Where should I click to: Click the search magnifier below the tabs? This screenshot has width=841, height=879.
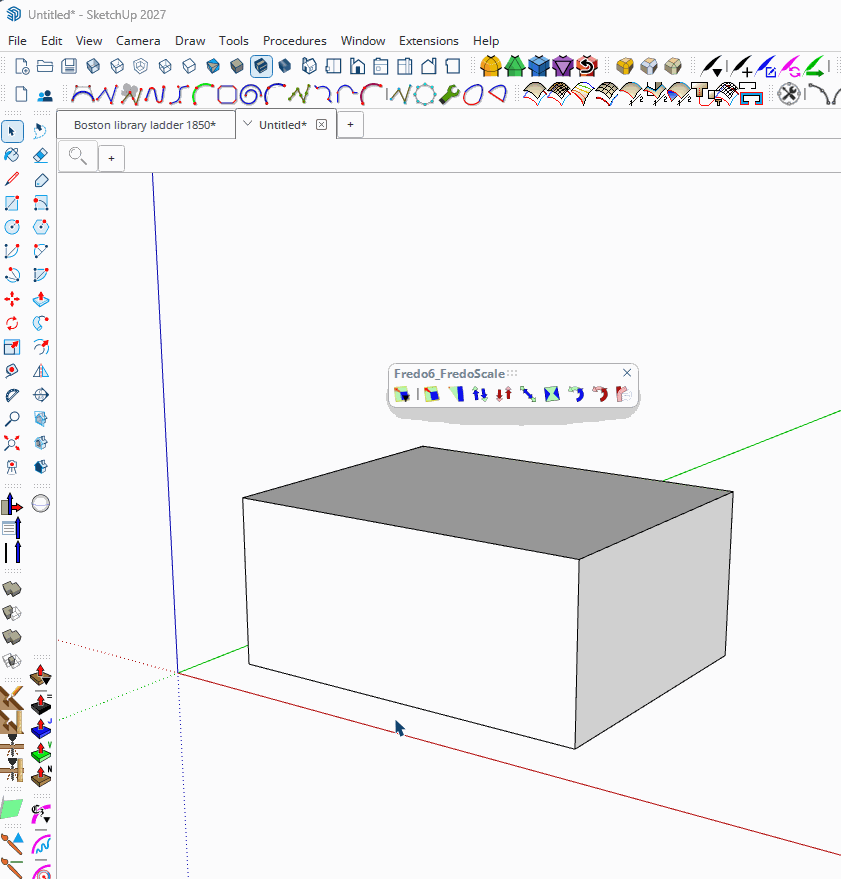tap(78, 156)
